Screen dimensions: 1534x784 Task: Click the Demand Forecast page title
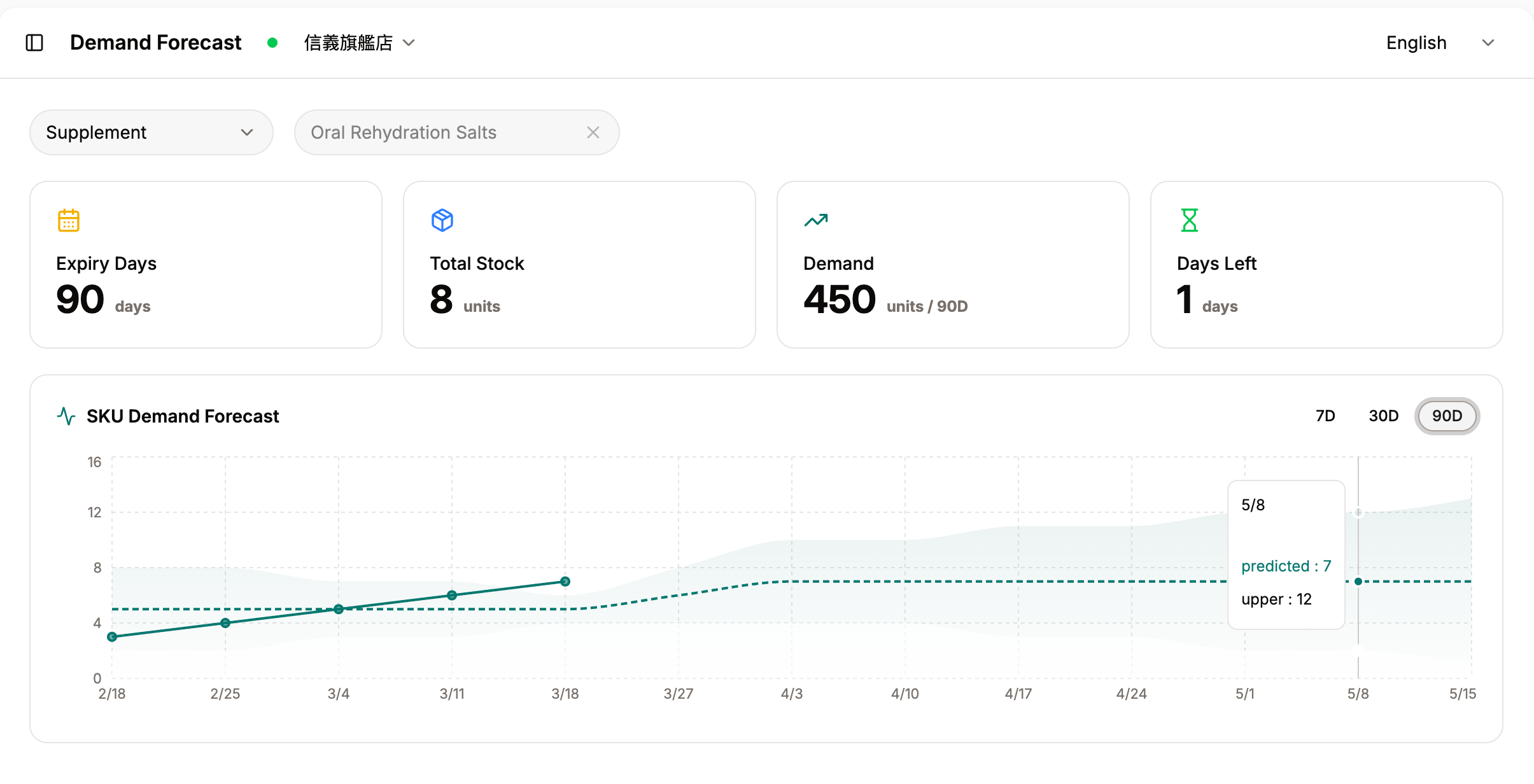tap(155, 43)
